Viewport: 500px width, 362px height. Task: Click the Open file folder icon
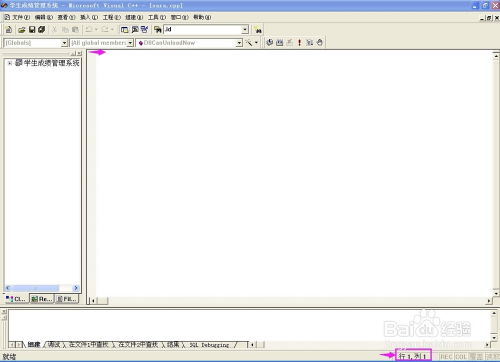(22, 30)
